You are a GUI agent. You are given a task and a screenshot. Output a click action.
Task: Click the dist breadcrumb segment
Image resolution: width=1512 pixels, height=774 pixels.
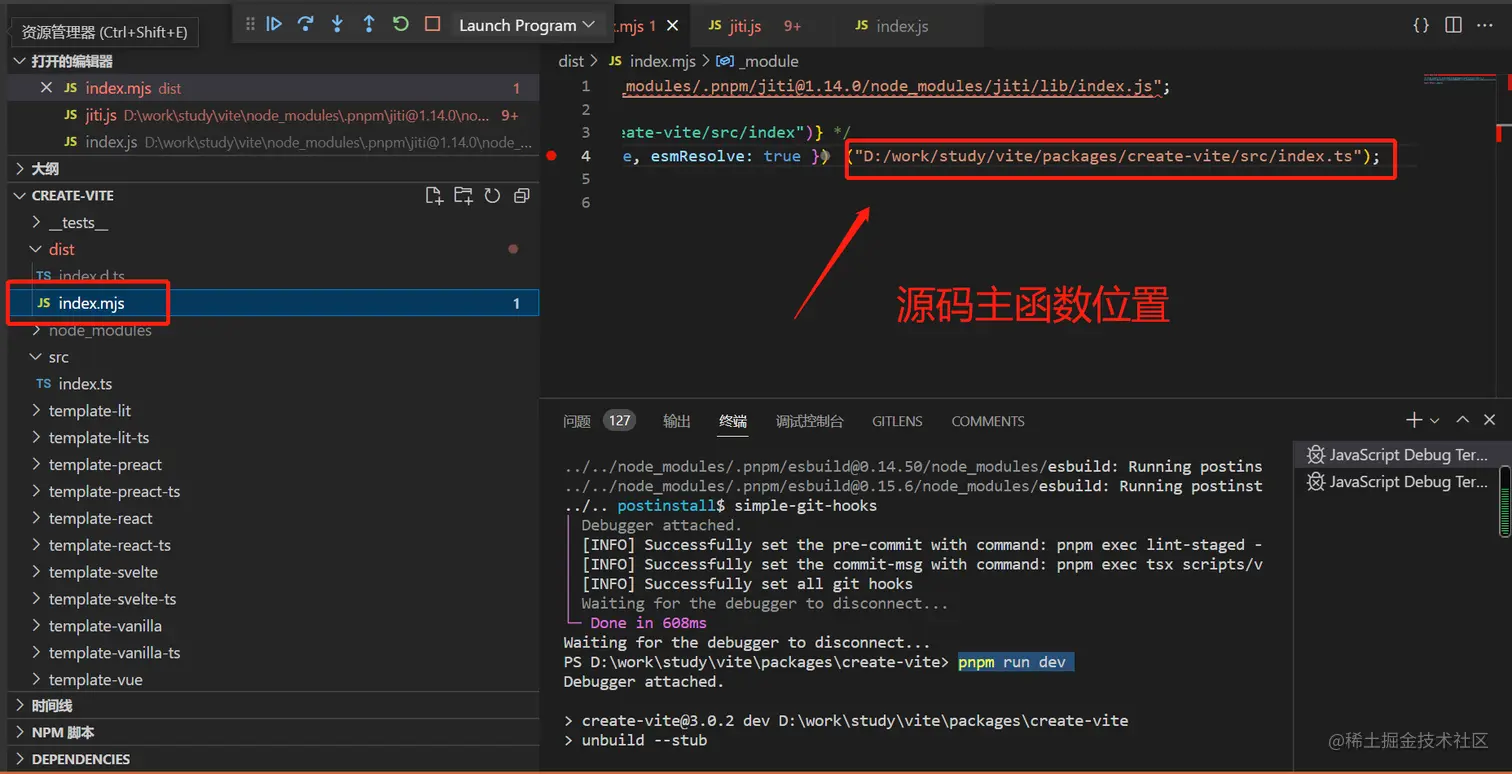pos(571,61)
